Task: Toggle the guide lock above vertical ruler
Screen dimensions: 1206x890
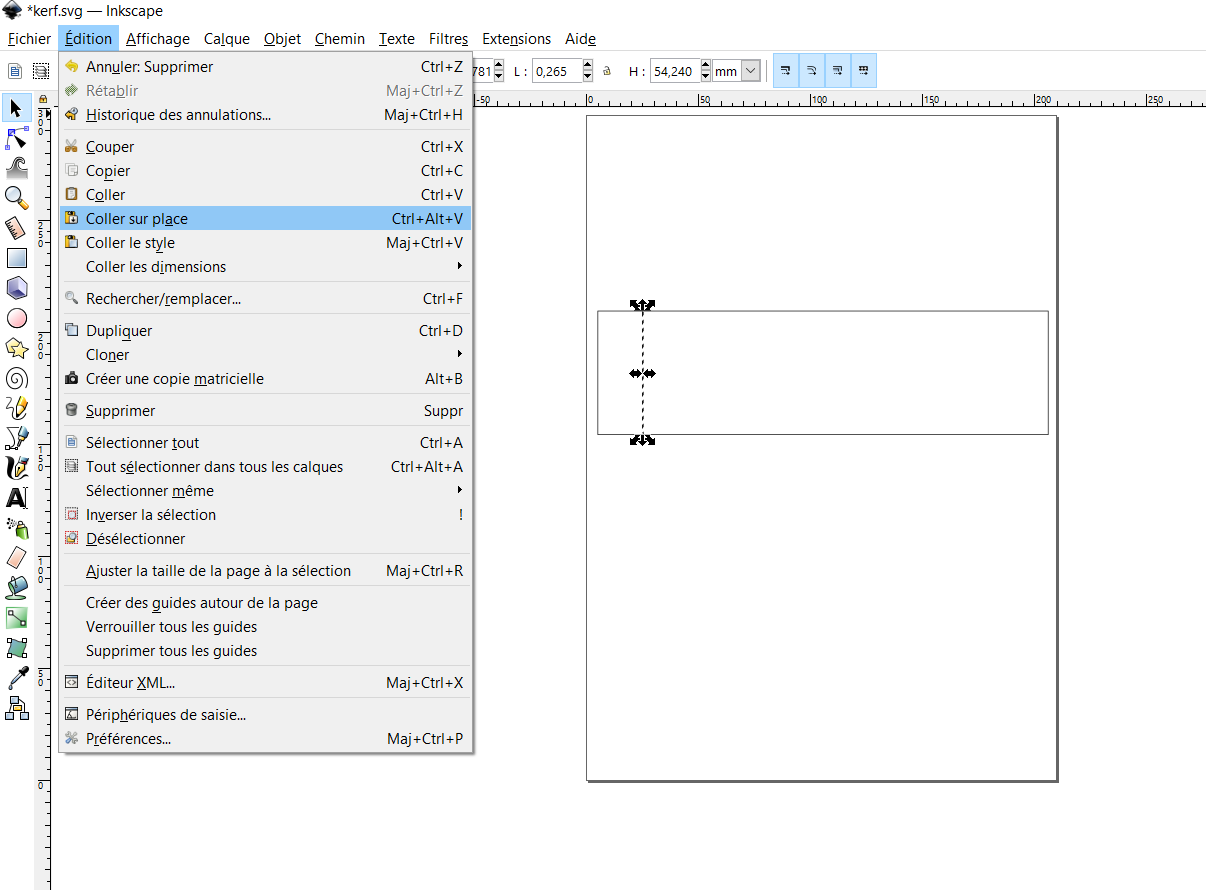Action: point(43,100)
